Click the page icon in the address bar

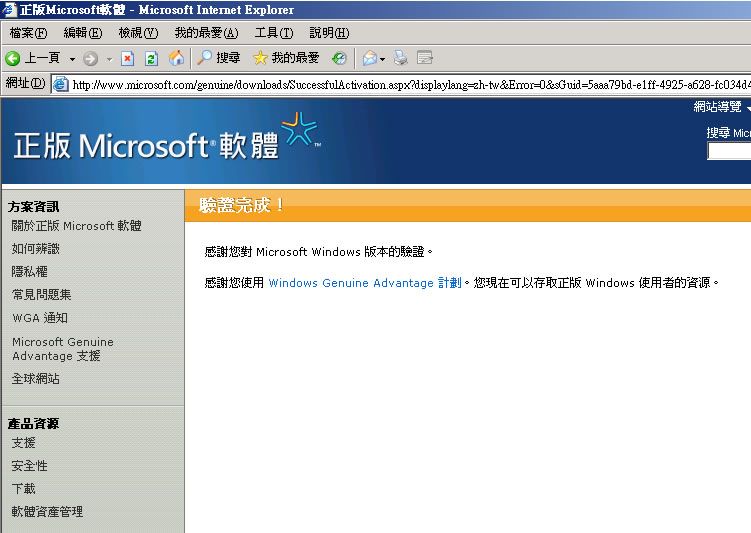click(61, 84)
